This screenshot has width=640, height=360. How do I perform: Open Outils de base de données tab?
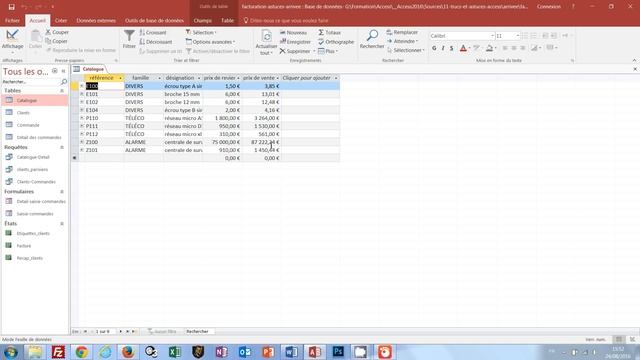[154, 20]
